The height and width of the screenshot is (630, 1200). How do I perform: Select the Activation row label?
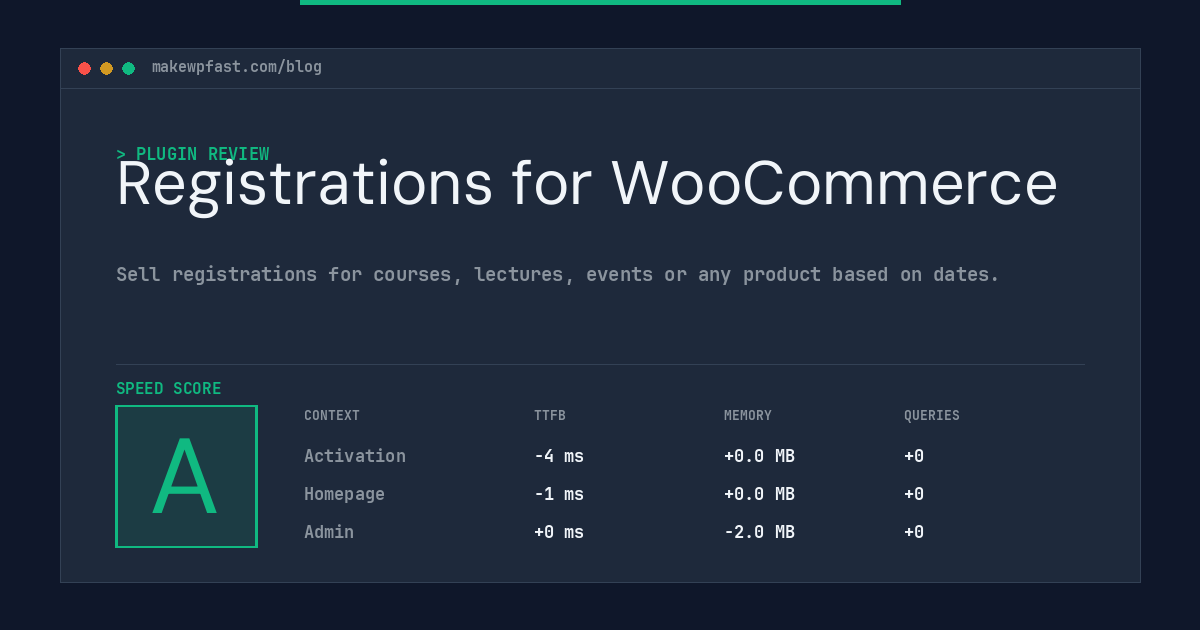click(355, 456)
